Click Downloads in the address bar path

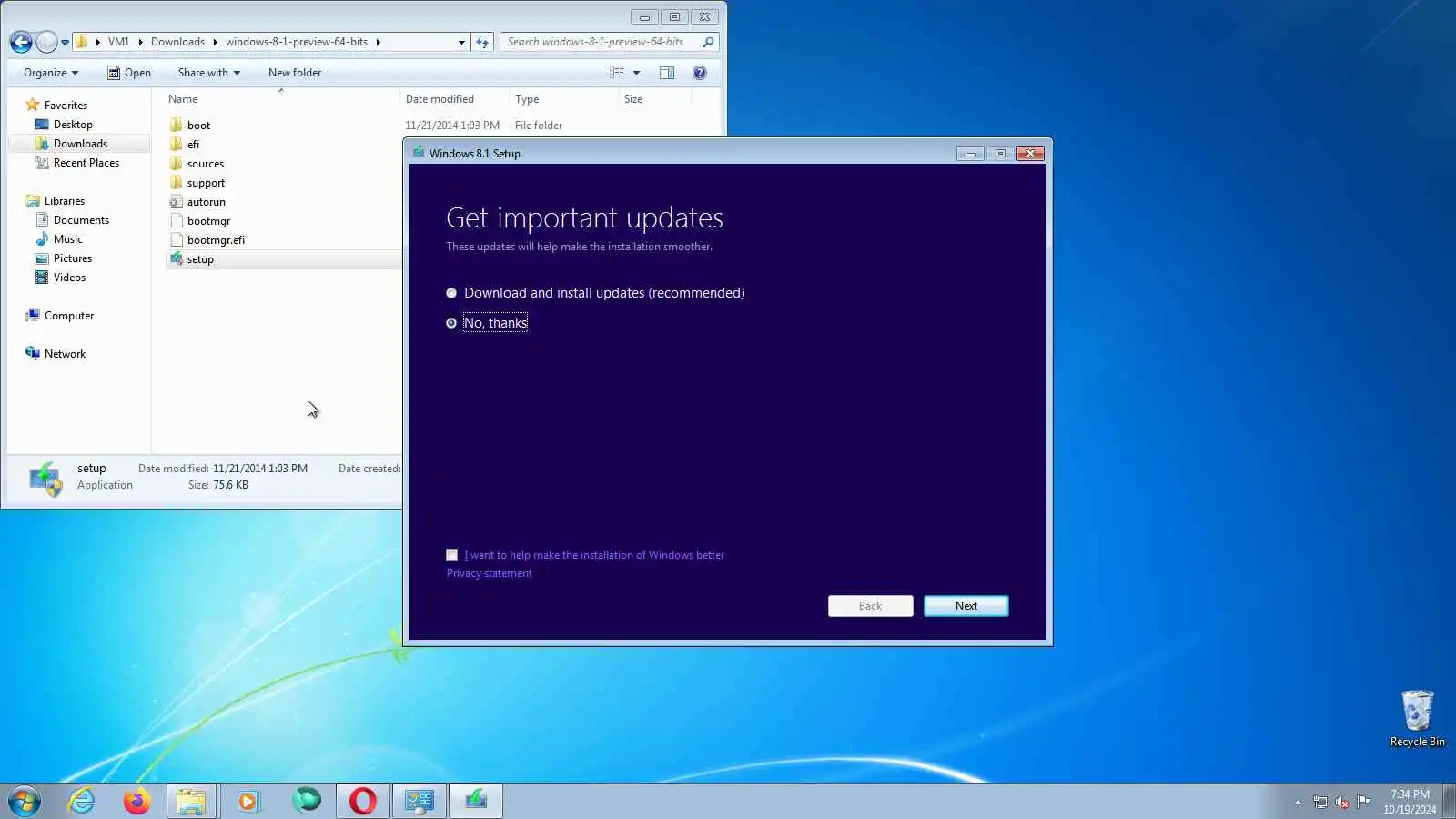tap(177, 42)
